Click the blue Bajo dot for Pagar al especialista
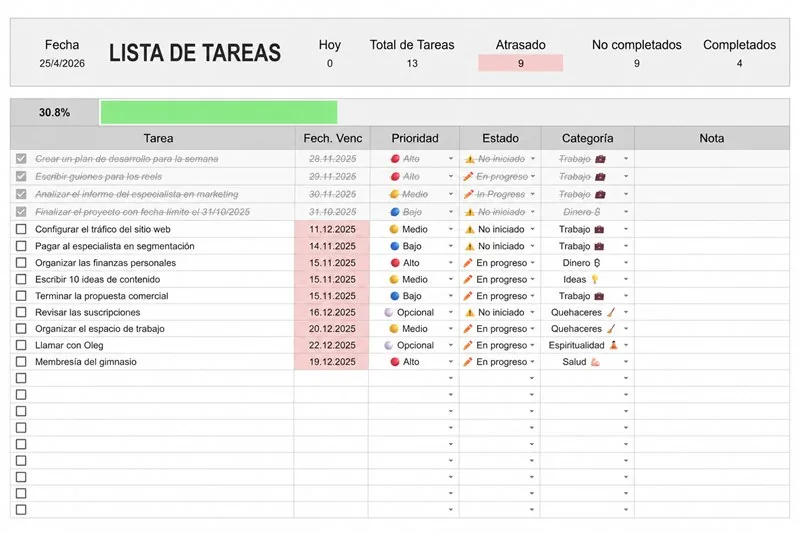This screenshot has height=533, width=800. pos(394,246)
